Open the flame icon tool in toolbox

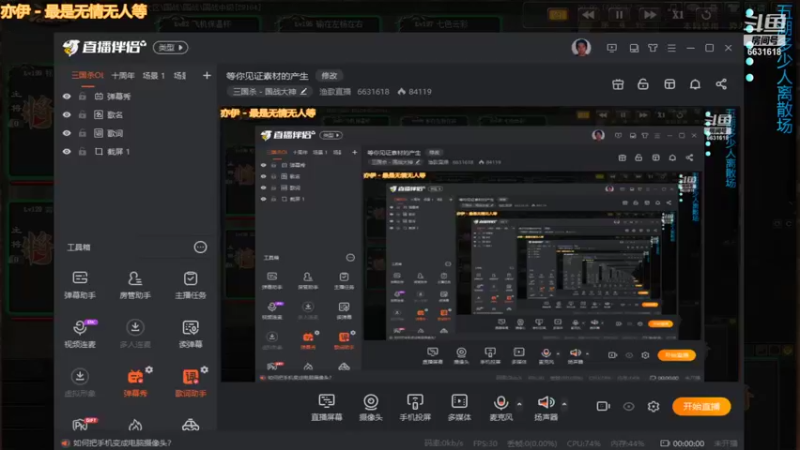135,425
